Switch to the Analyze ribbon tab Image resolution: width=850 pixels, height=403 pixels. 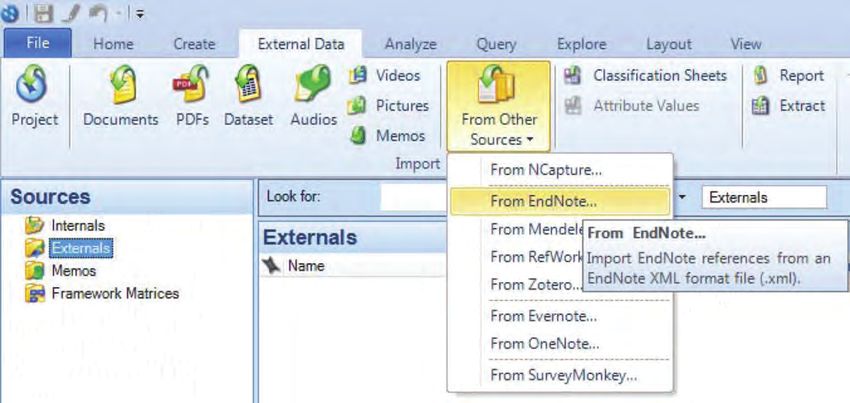point(410,44)
